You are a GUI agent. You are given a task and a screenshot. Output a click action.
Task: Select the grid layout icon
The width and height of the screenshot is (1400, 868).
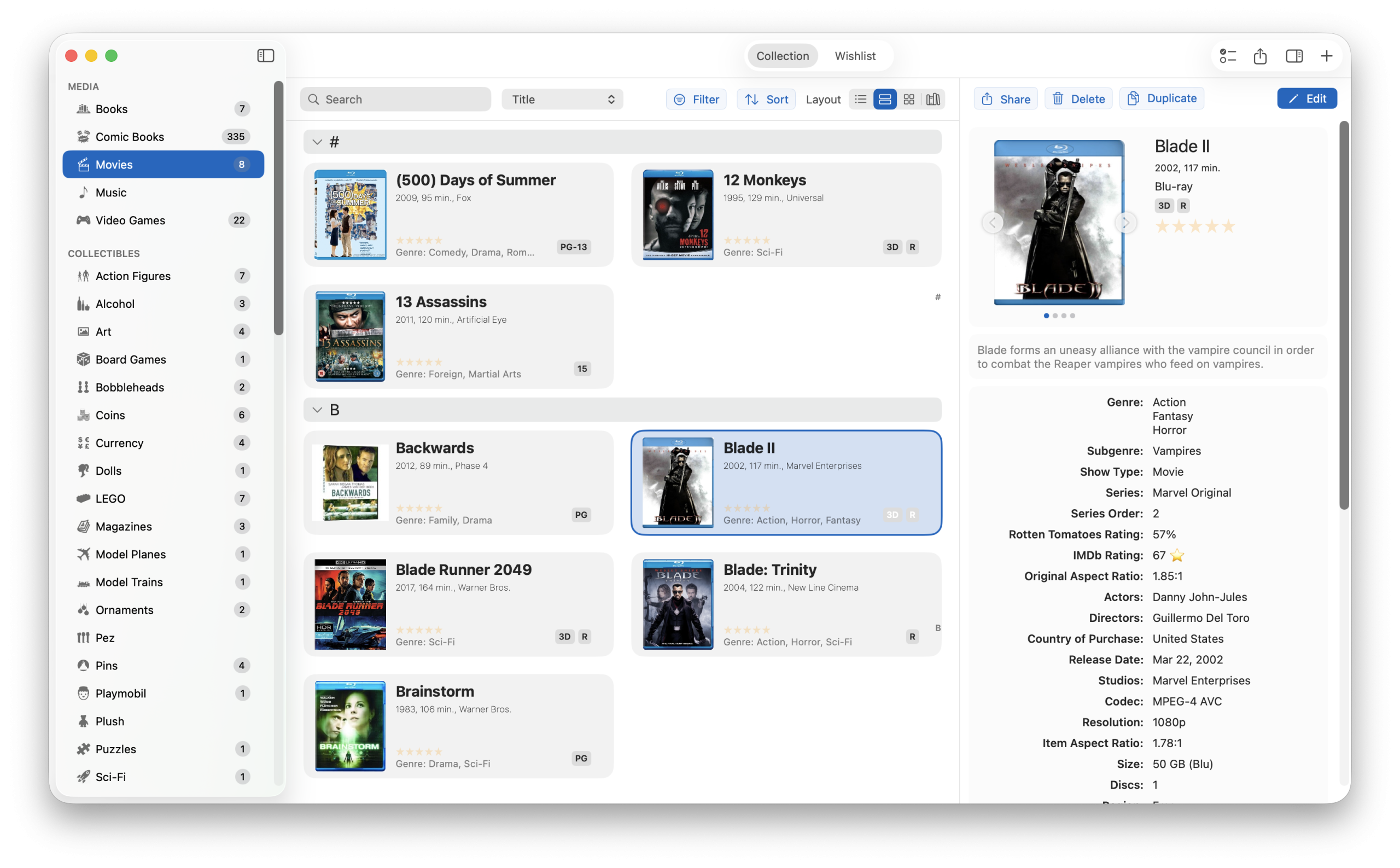(x=909, y=100)
